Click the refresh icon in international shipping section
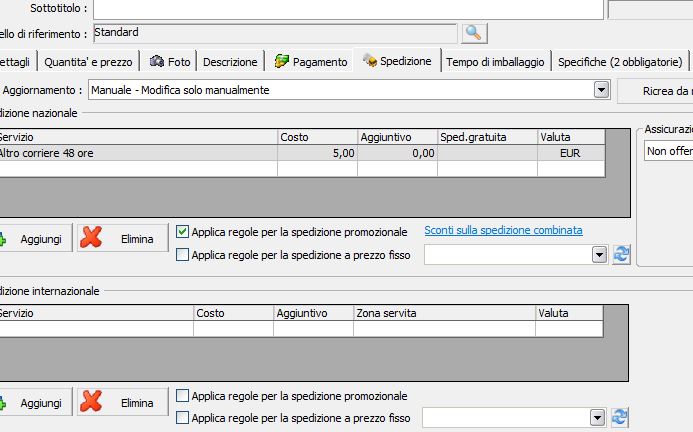This screenshot has width=693, height=432. point(620,417)
